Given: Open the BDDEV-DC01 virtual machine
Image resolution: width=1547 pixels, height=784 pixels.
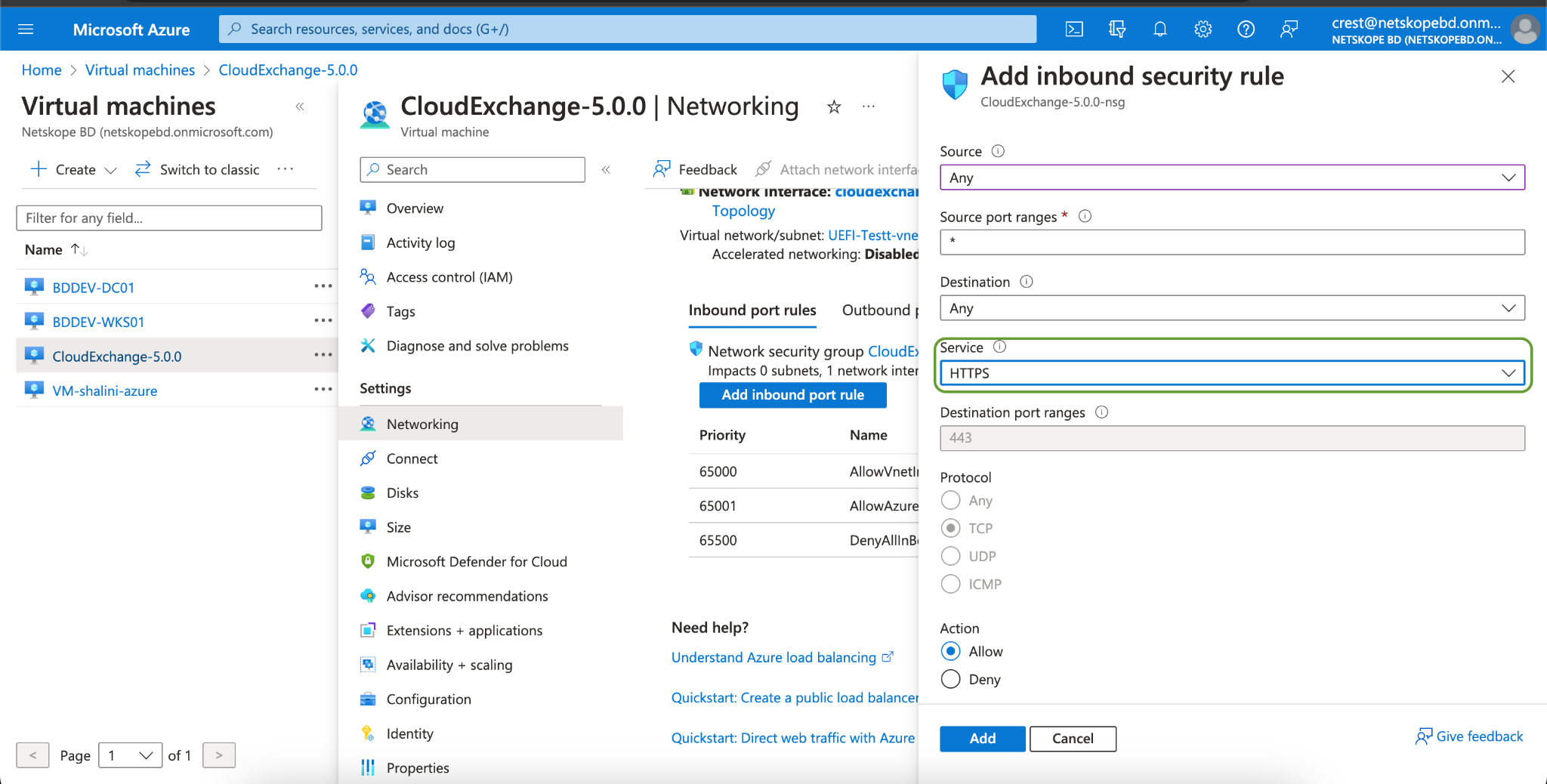Looking at the screenshot, I should pyautogui.click(x=94, y=287).
